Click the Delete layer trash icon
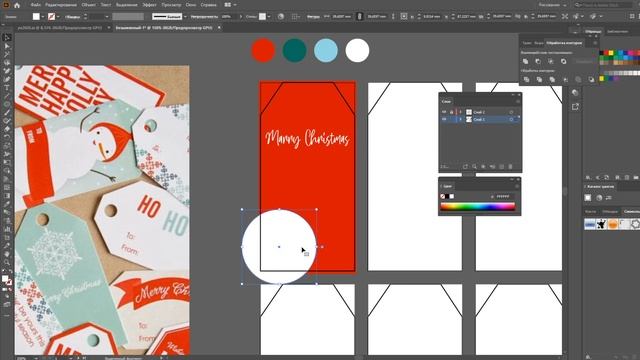Image resolution: width=640 pixels, height=360 pixels. click(x=510, y=167)
